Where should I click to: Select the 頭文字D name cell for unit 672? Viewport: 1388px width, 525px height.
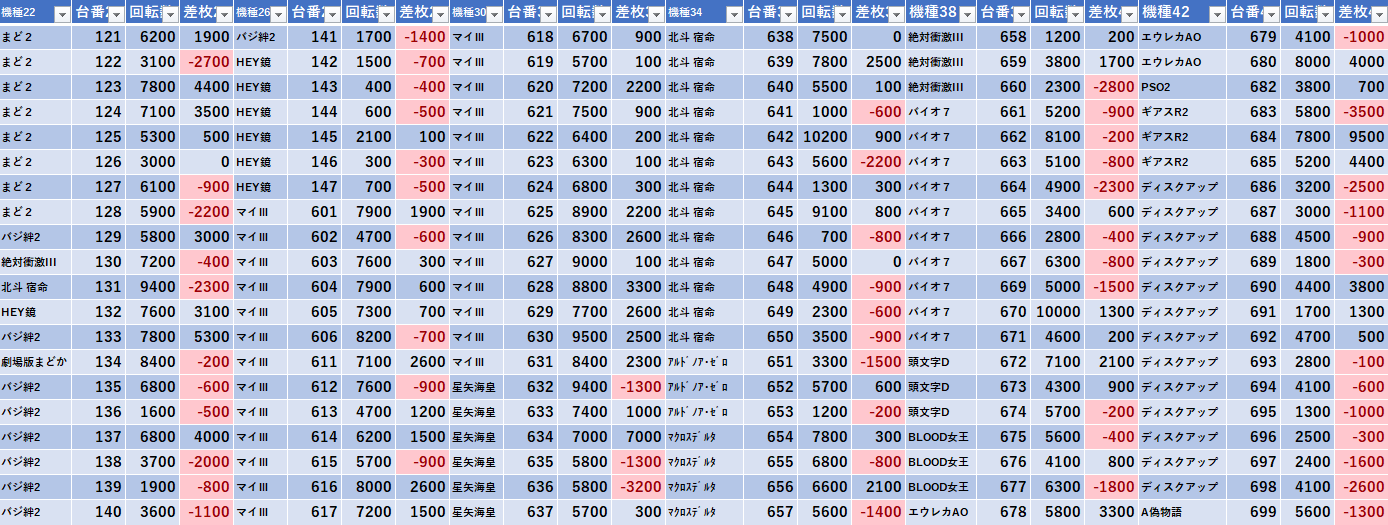point(942,362)
